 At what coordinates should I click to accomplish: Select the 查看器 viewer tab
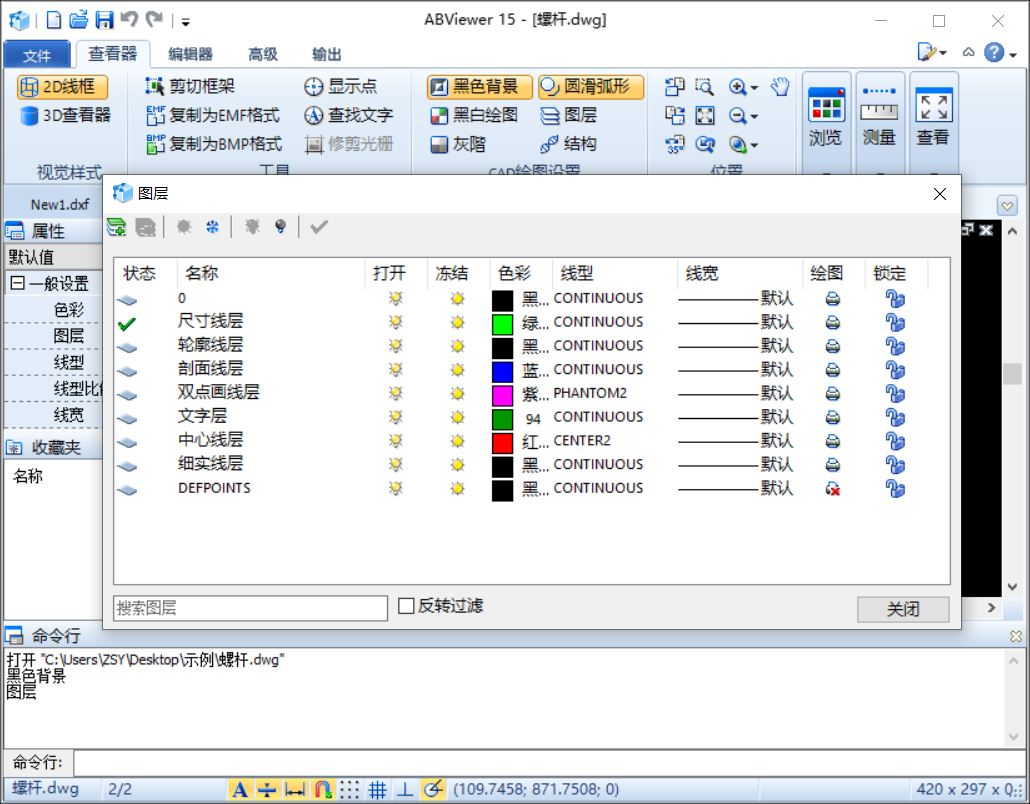tap(112, 53)
